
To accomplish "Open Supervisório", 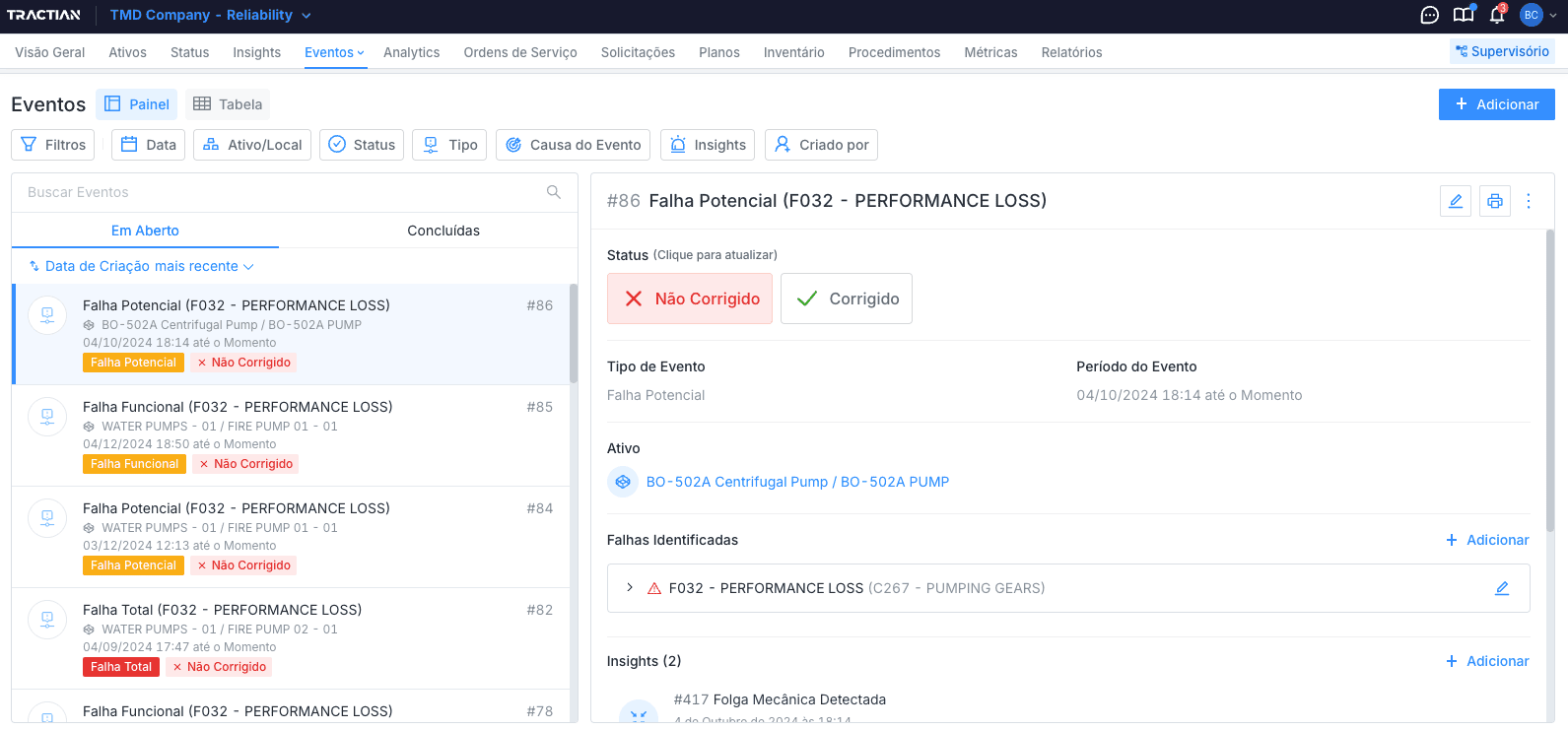I will click(1502, 51).
